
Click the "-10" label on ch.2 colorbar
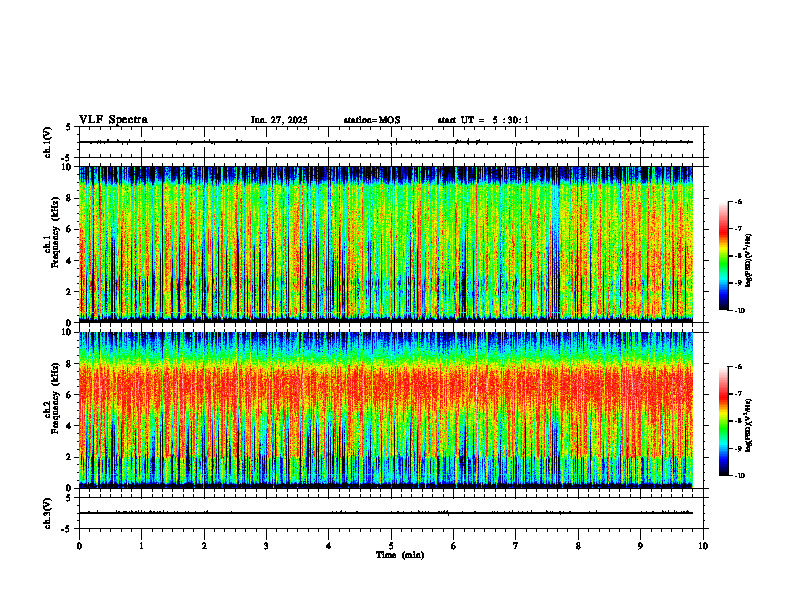pyautogui.click(x=740, y=476)
